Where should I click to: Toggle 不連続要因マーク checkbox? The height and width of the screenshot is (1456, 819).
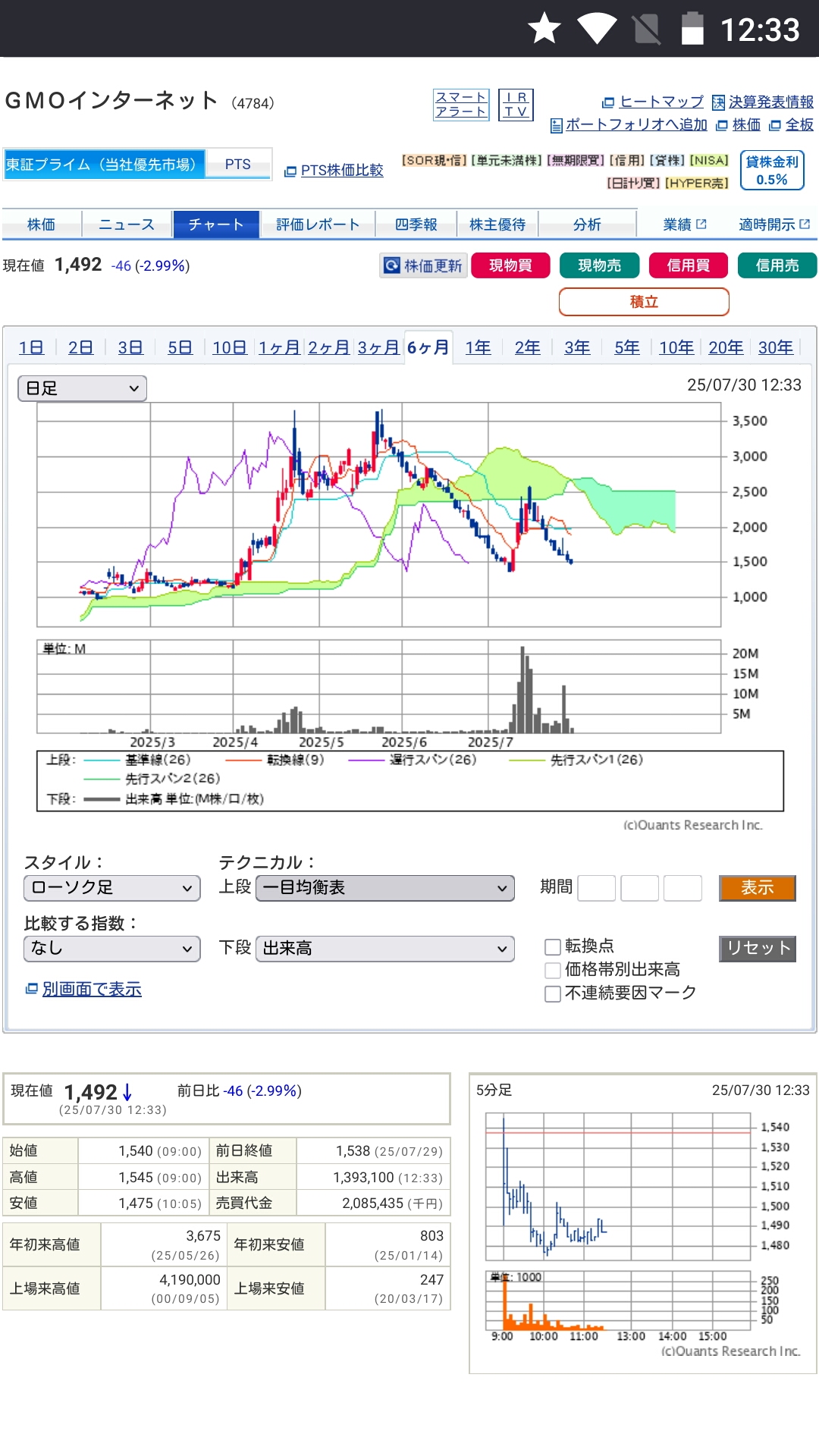tap(553, 993)
